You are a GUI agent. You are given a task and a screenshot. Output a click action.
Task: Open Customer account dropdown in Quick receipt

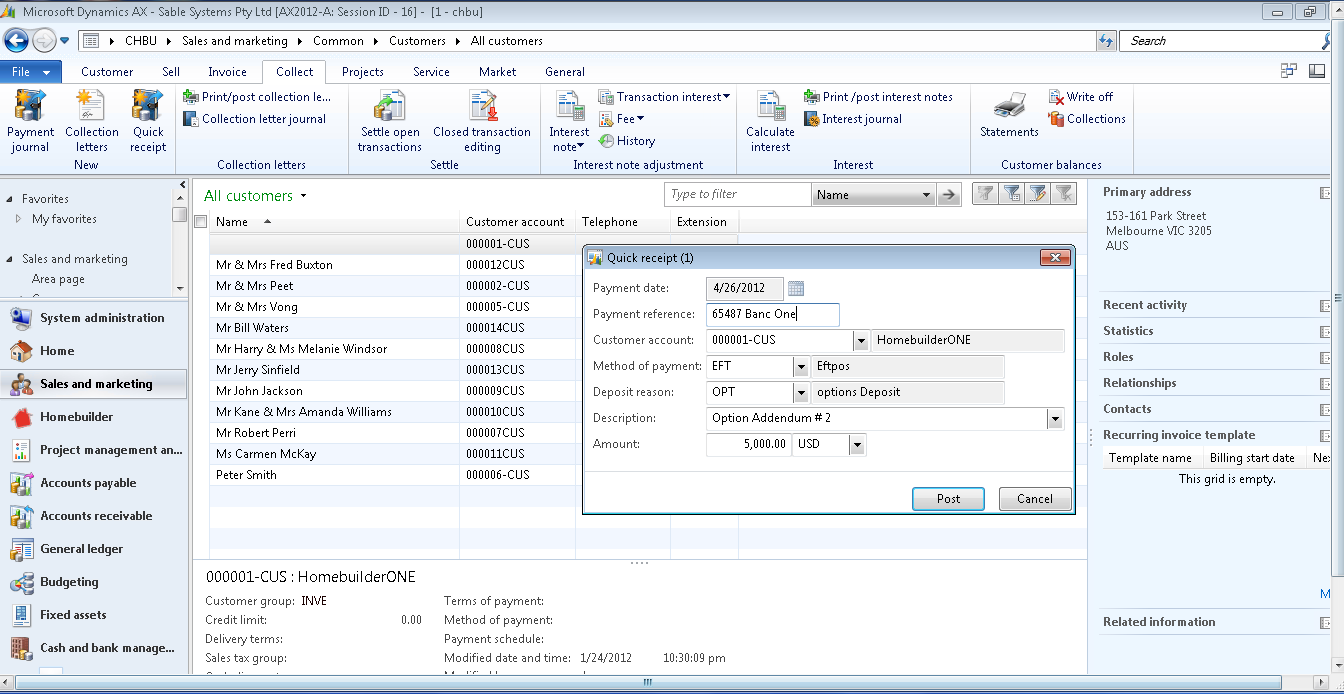coord(861,341)
